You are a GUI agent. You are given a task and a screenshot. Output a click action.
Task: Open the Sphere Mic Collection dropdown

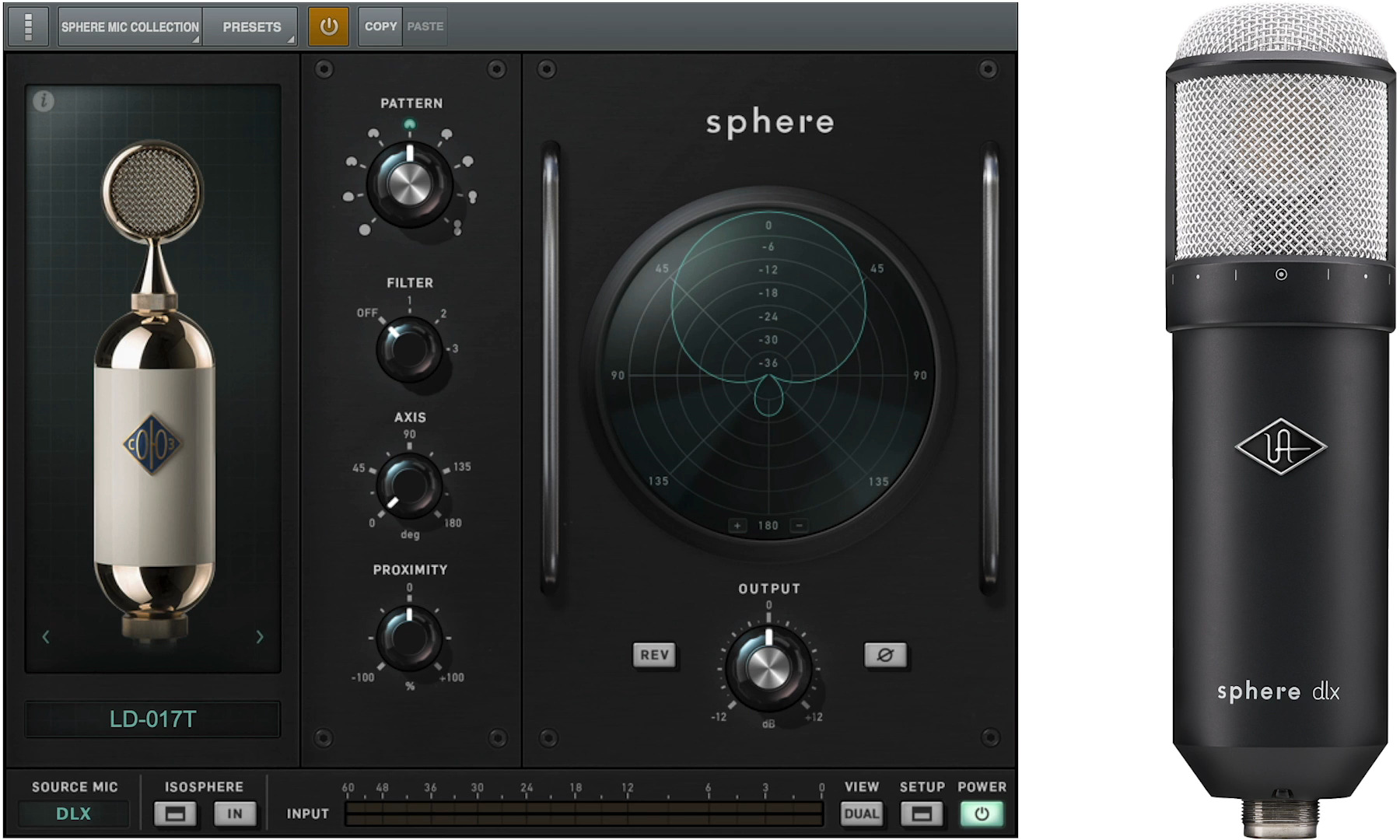(130, 26)
